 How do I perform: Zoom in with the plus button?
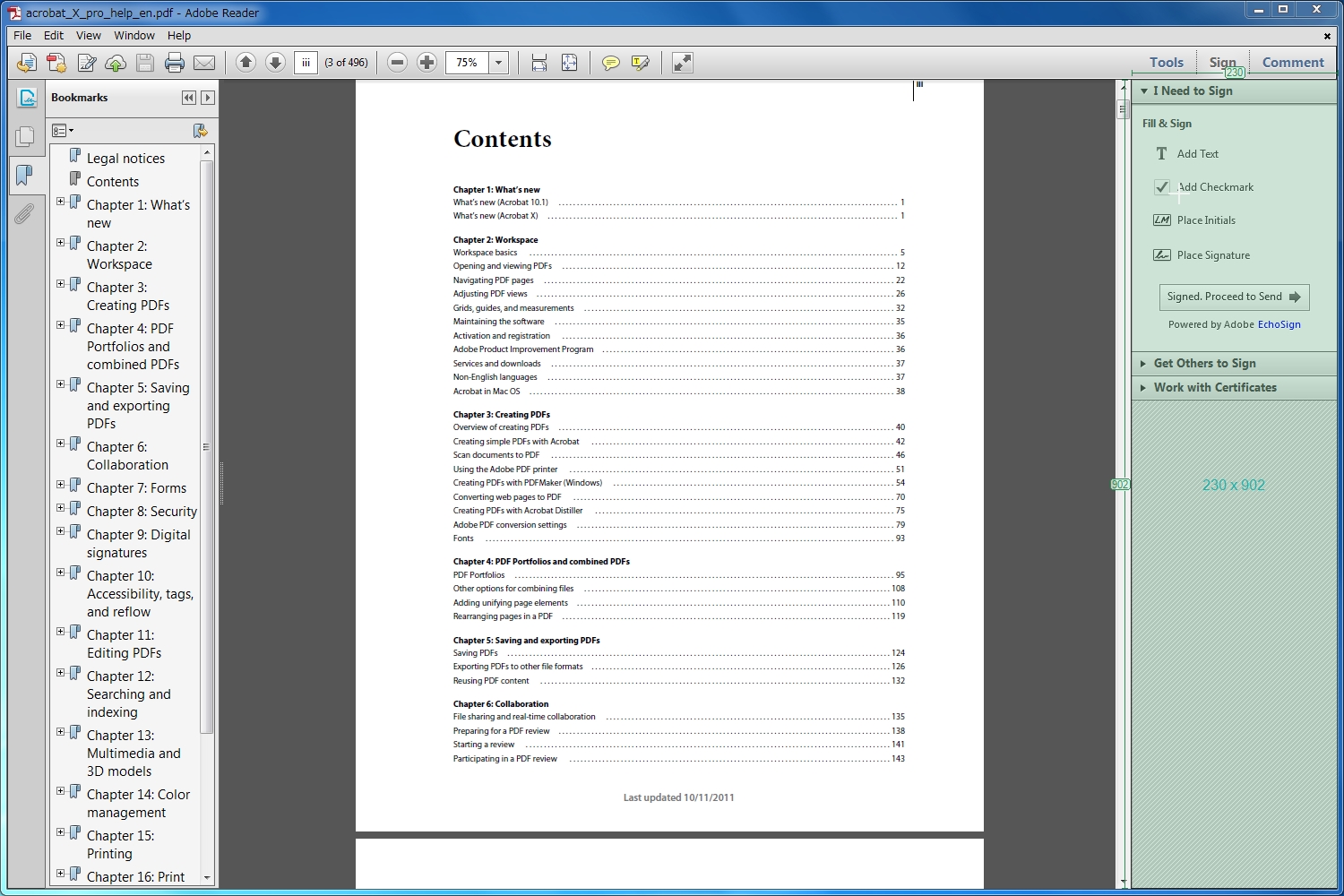427,63
